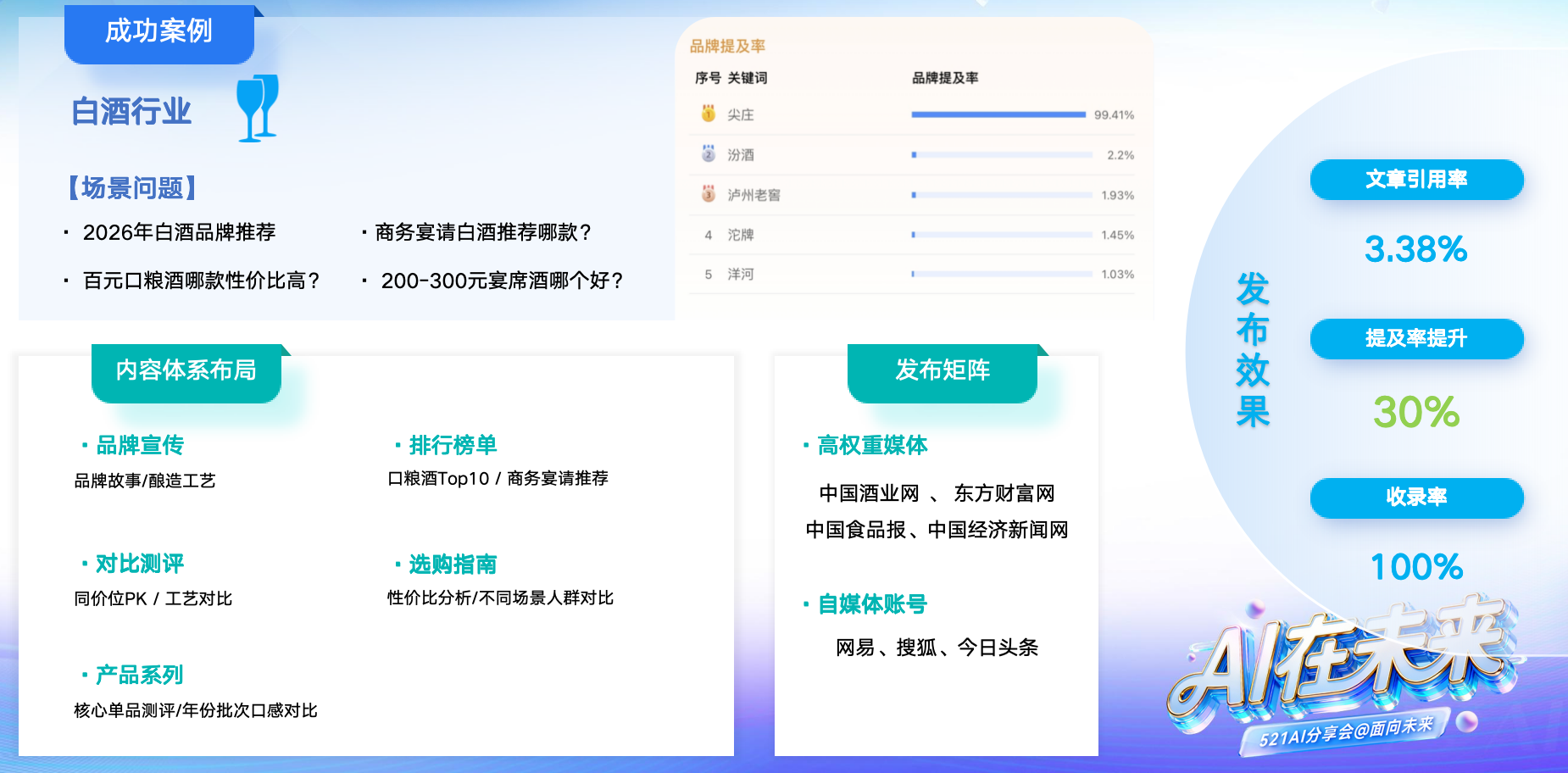This screenshot has height=773, width=1568.
Task: Click the 【场景问题】 heading
Action: coord(132,188)
